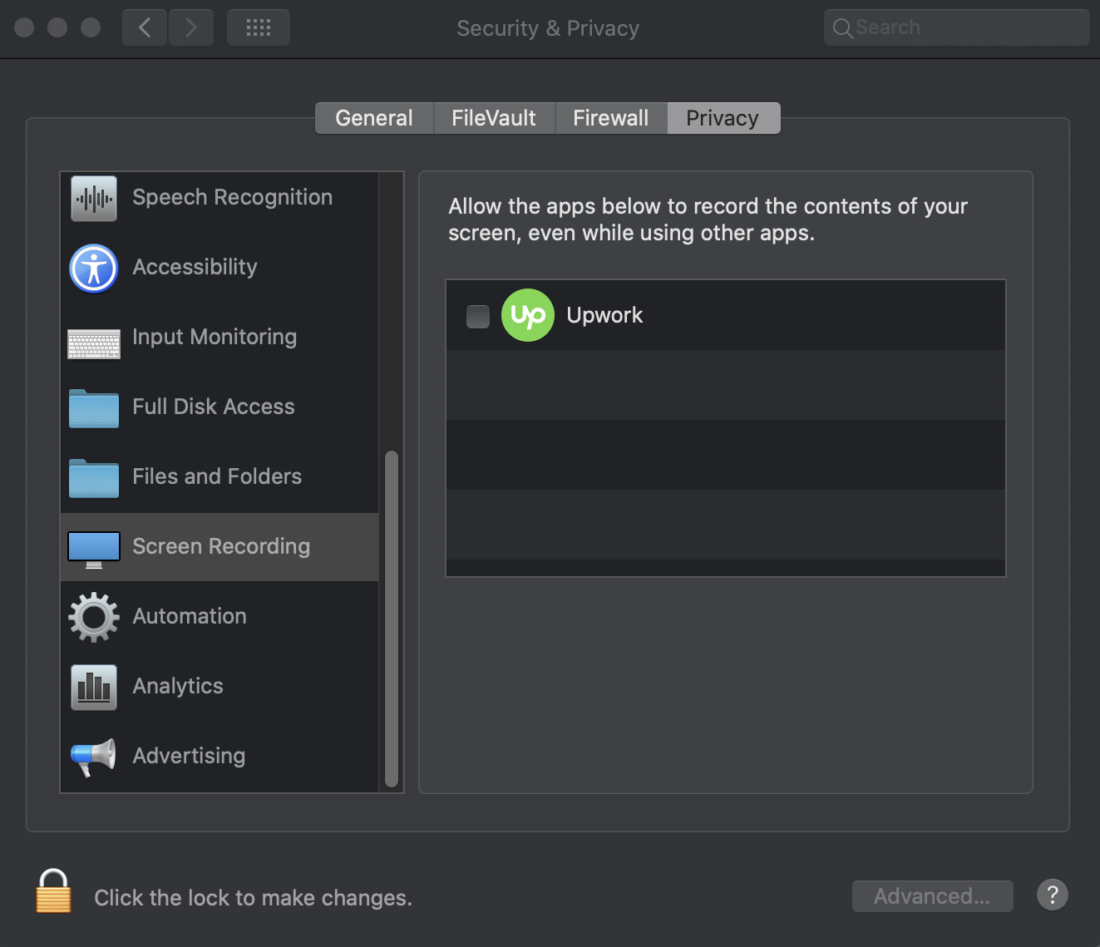Click the Advertising megaphone icon
The height and width of the screenshot is (947, 1100).
tap(93, 757)
